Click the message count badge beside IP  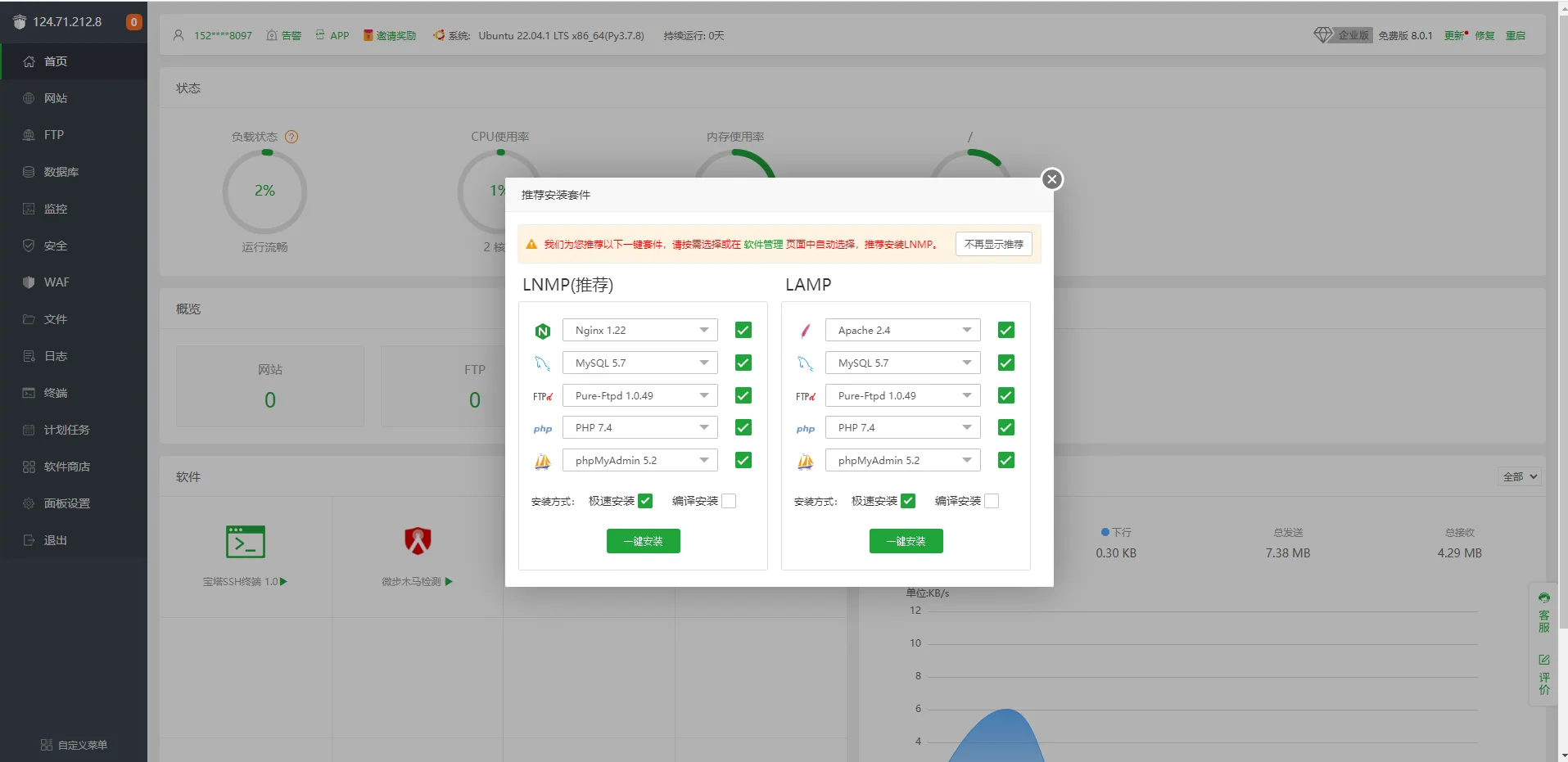tap(134, 22)
